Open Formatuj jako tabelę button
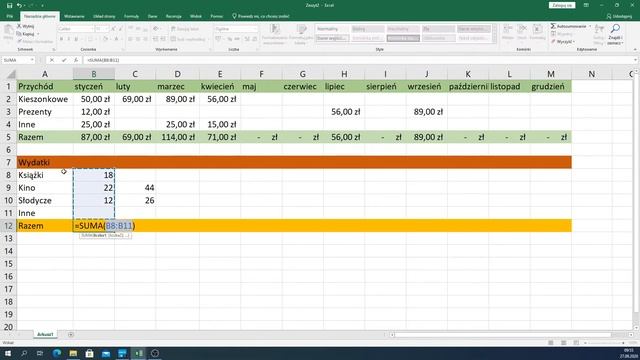This screenshot has height=360, width=640. (x=301, y=34)
